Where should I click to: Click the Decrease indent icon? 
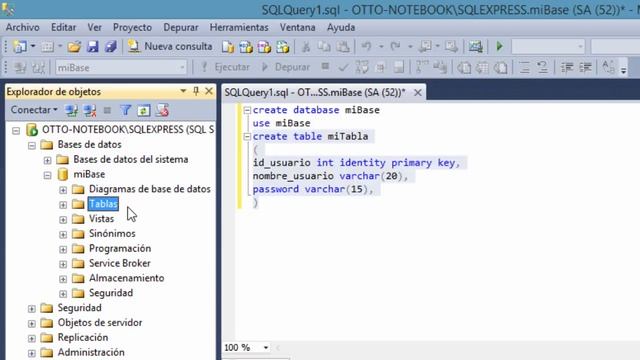567,67
